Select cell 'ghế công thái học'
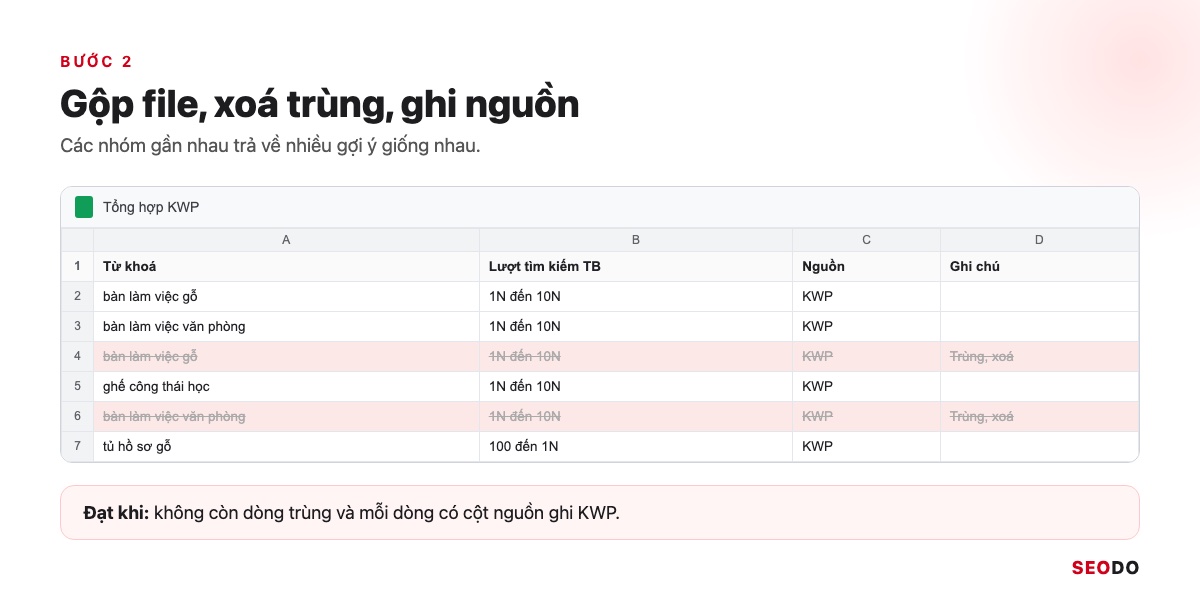Screen dimensions: 1200x600 point(287,387)
